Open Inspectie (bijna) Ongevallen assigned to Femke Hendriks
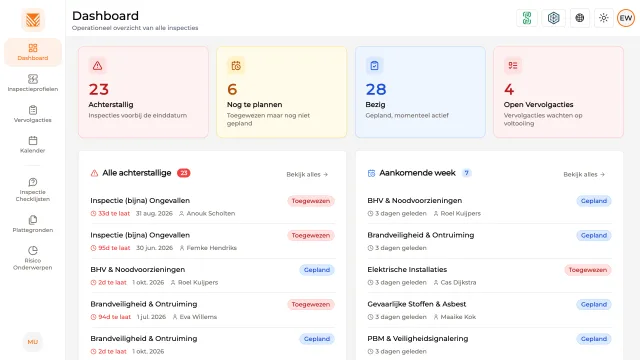This screenshot has width=640, height=360. (x=213, y=241)
